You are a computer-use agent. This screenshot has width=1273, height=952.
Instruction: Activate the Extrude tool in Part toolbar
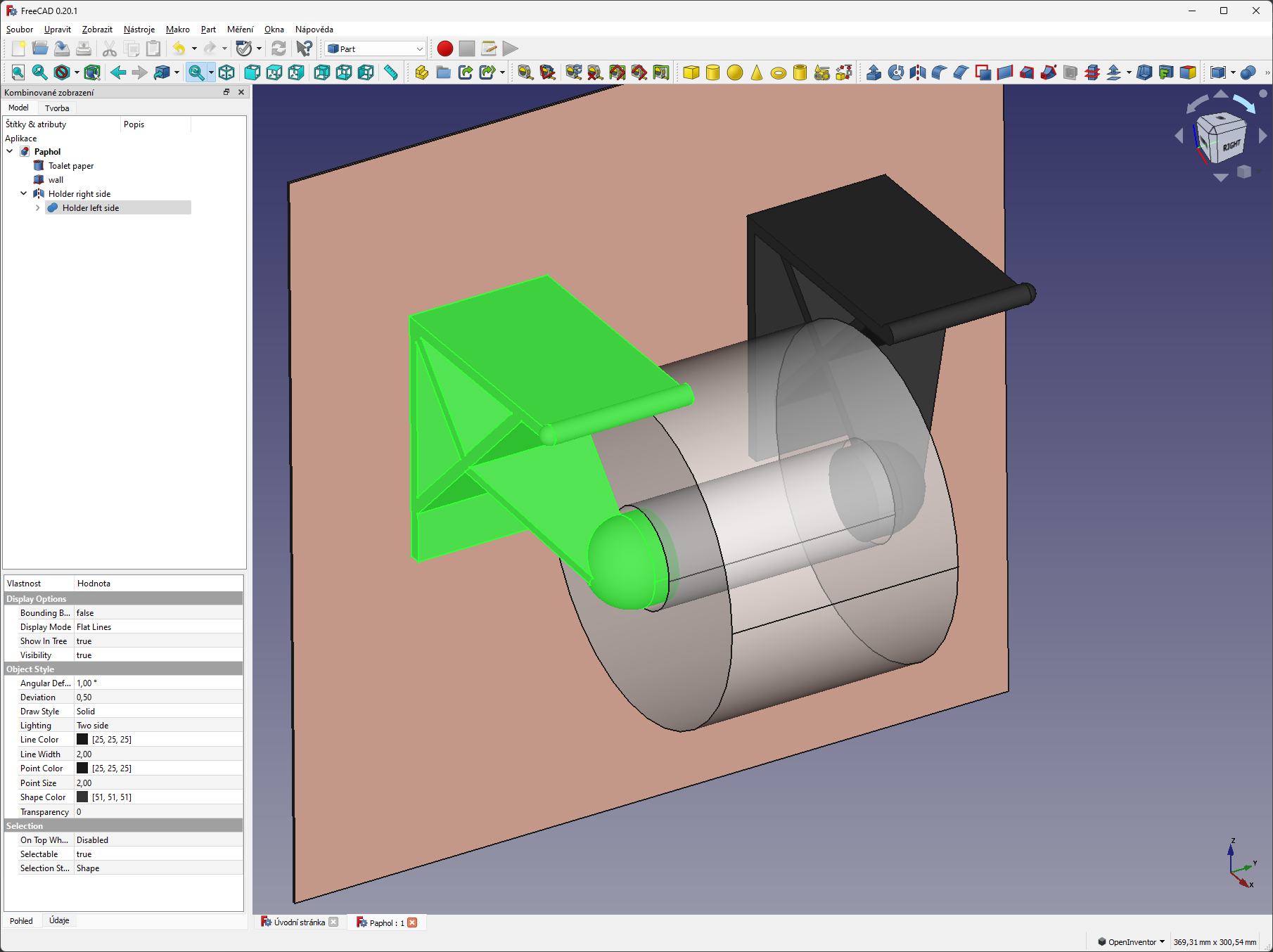[874, 72]
